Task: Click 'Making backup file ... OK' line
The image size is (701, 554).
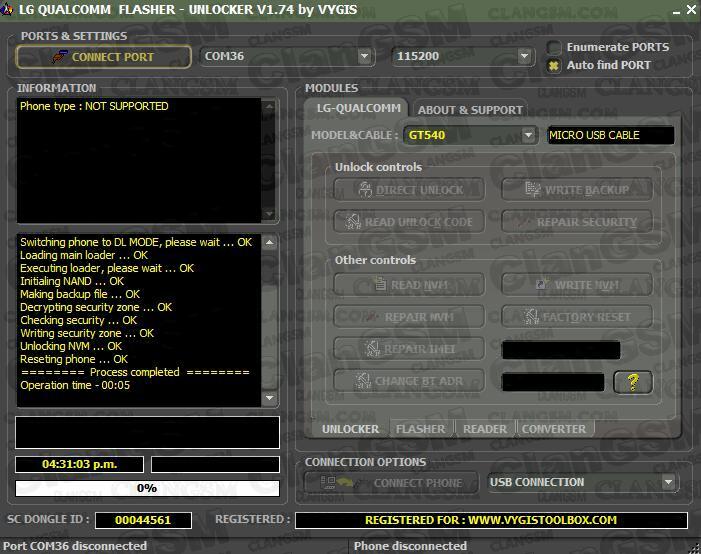Action: (x=80, y=294)
